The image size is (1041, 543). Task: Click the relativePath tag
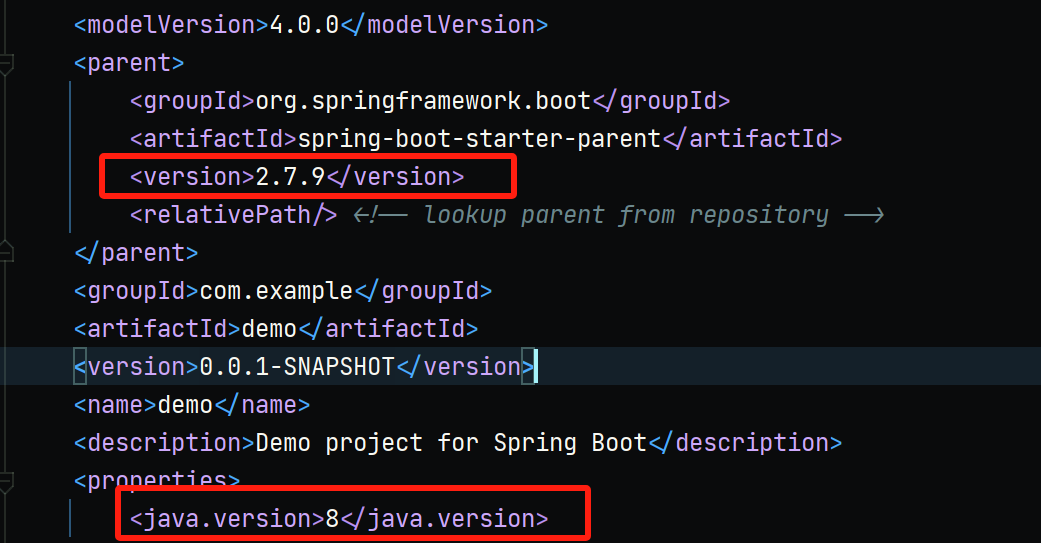pos(233,215)
